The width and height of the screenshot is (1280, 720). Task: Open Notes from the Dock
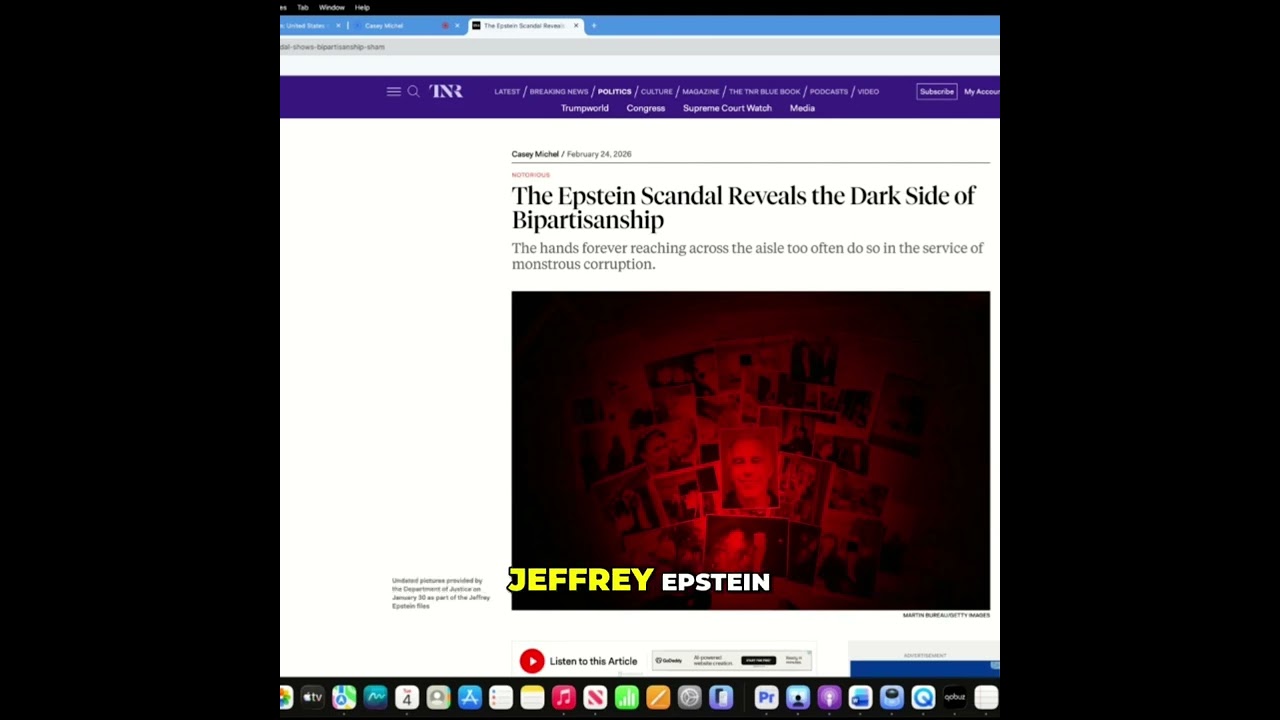tap(532, 697)
